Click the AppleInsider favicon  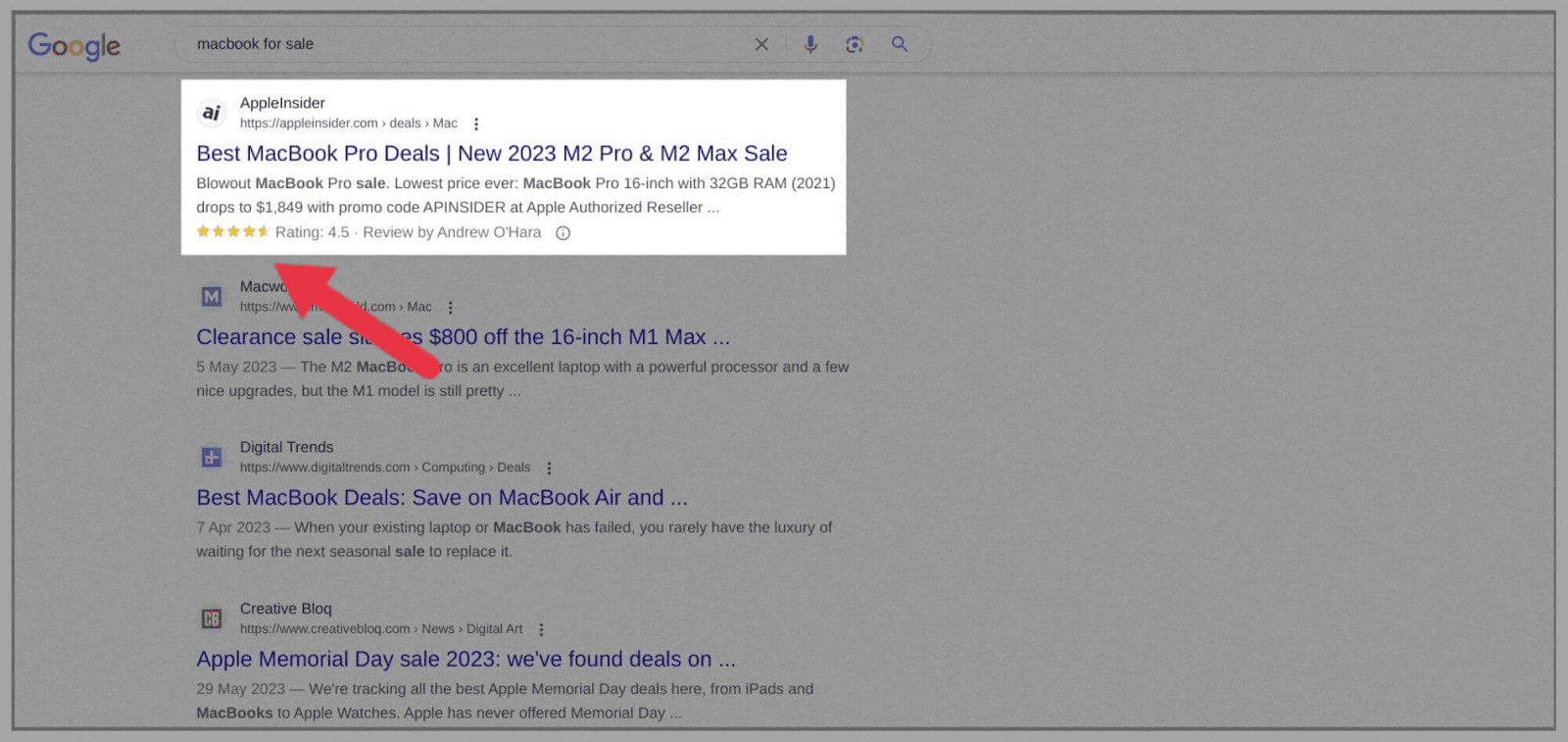pos(212,113)
